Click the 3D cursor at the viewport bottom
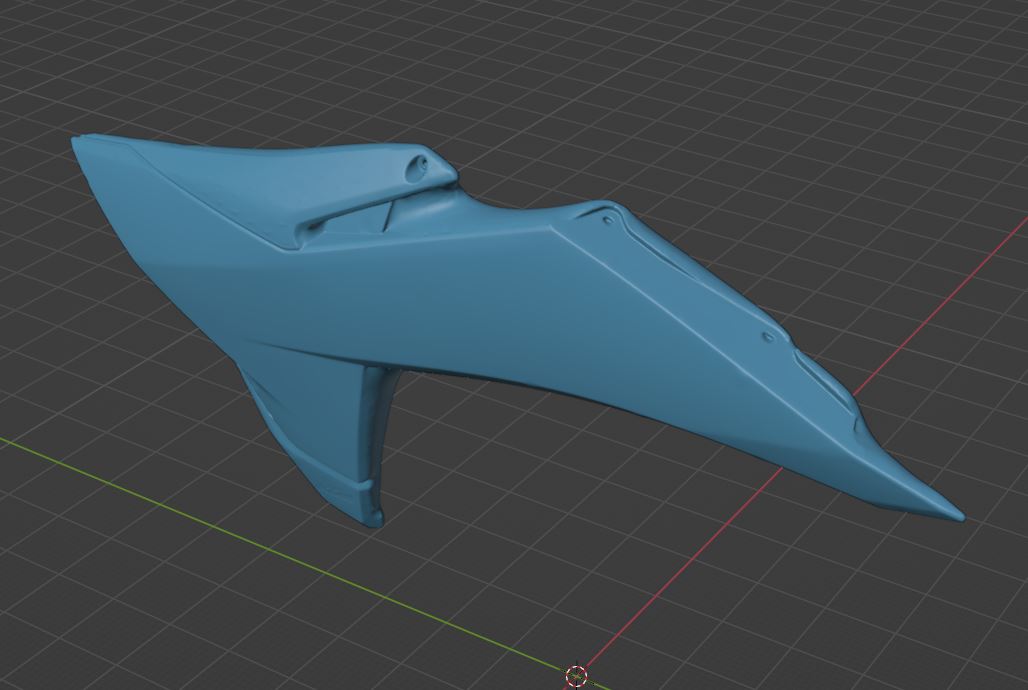This screenshot has width=1028, height=690. point(576,676)
